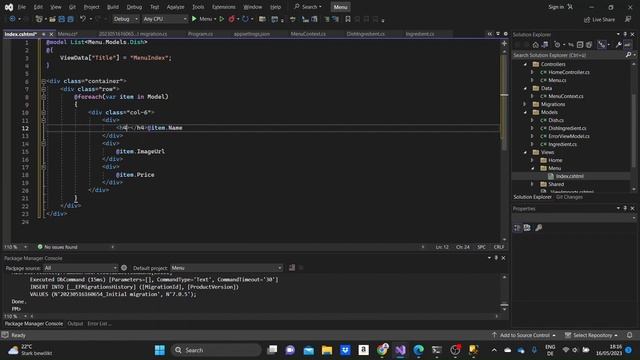This screenshot has width=640, height=360.
Task: Collapse the Models folder
Action: pyautogui.click(x=526, y=112)
